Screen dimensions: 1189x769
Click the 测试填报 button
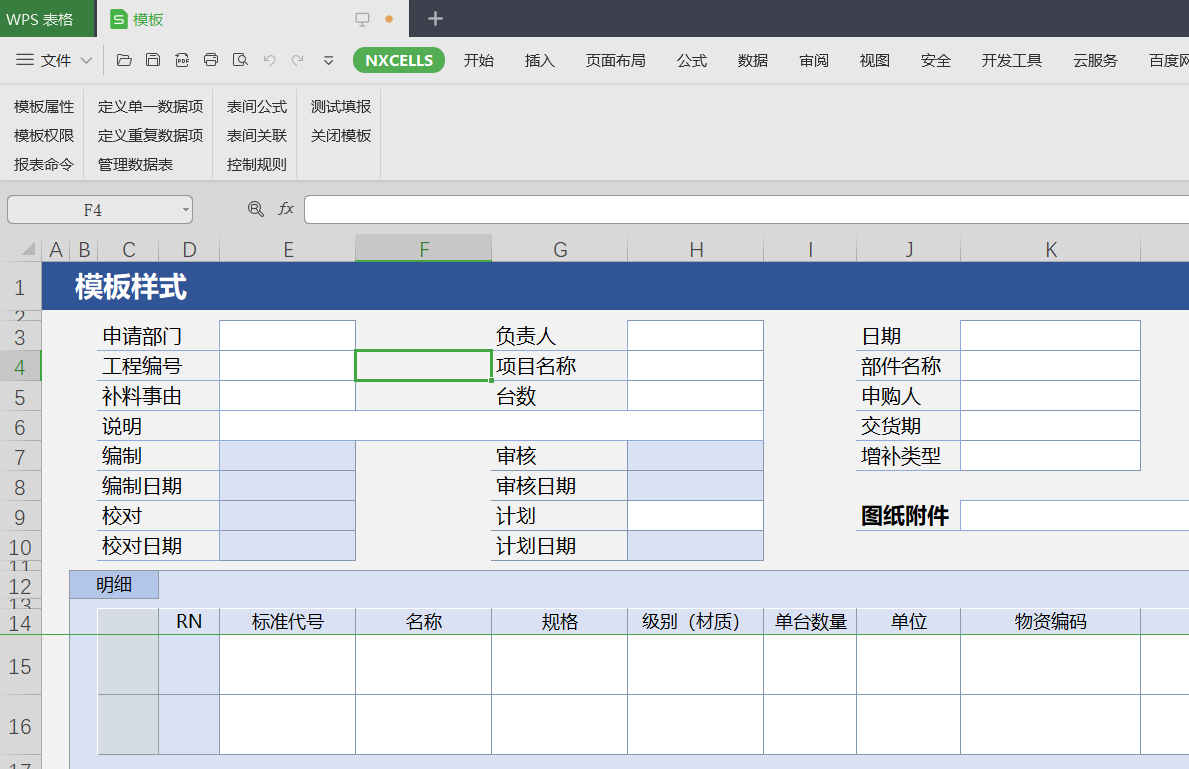tap(340, 106)
